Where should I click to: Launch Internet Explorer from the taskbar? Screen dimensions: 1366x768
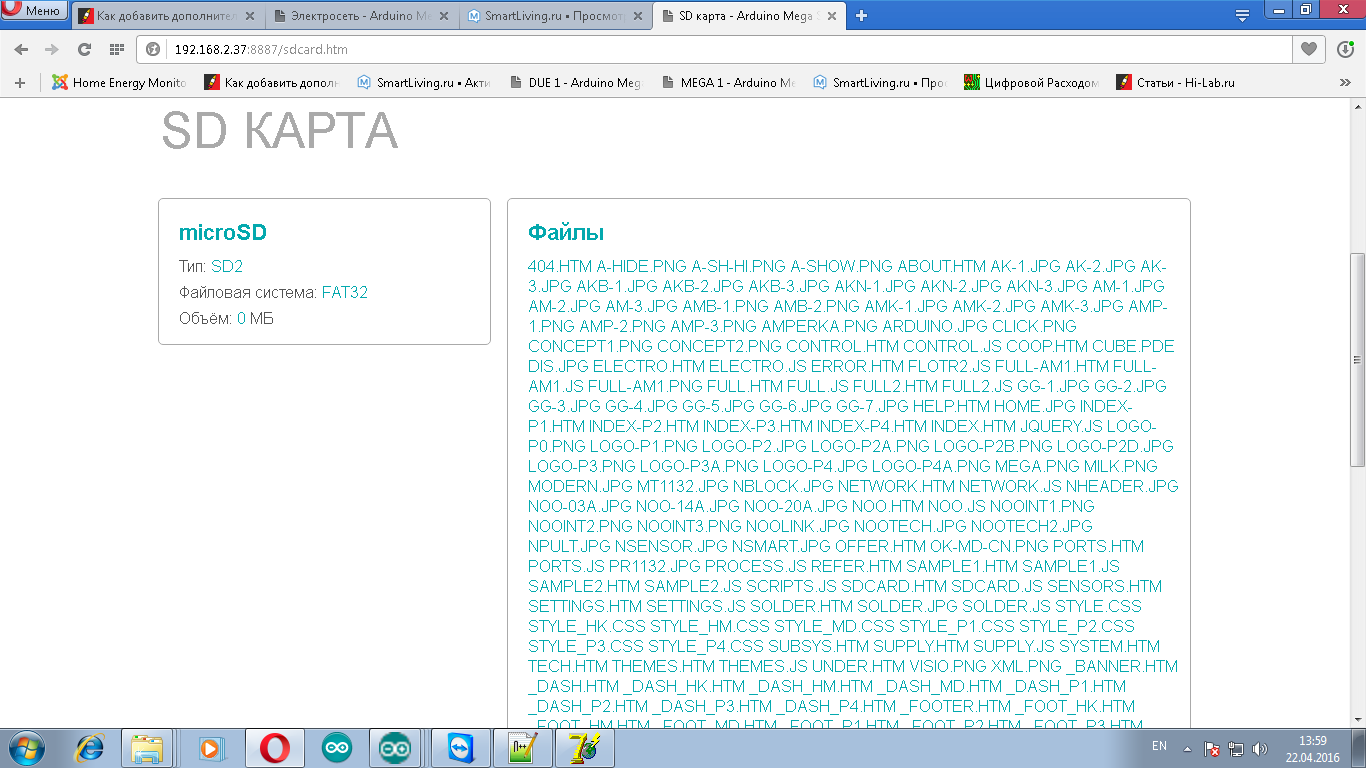[91, 747]
